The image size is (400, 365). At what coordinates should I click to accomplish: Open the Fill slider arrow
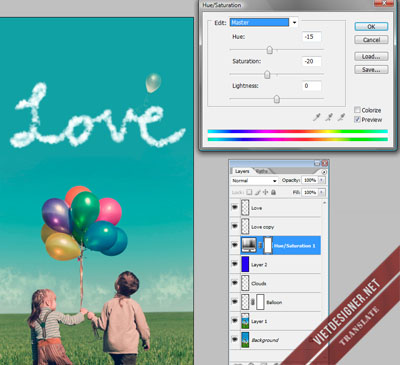click(x=321, y=192)
